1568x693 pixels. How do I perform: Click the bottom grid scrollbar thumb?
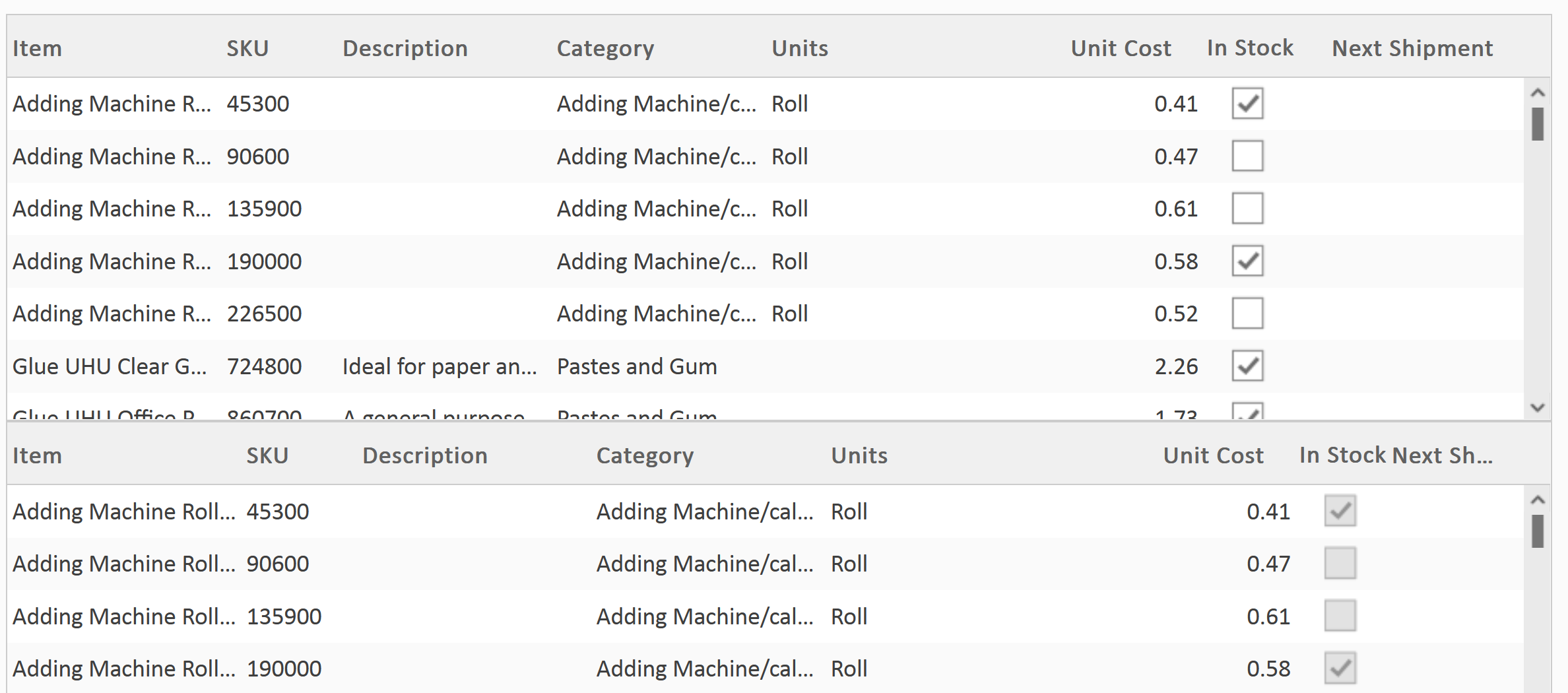click(1538, 531)
